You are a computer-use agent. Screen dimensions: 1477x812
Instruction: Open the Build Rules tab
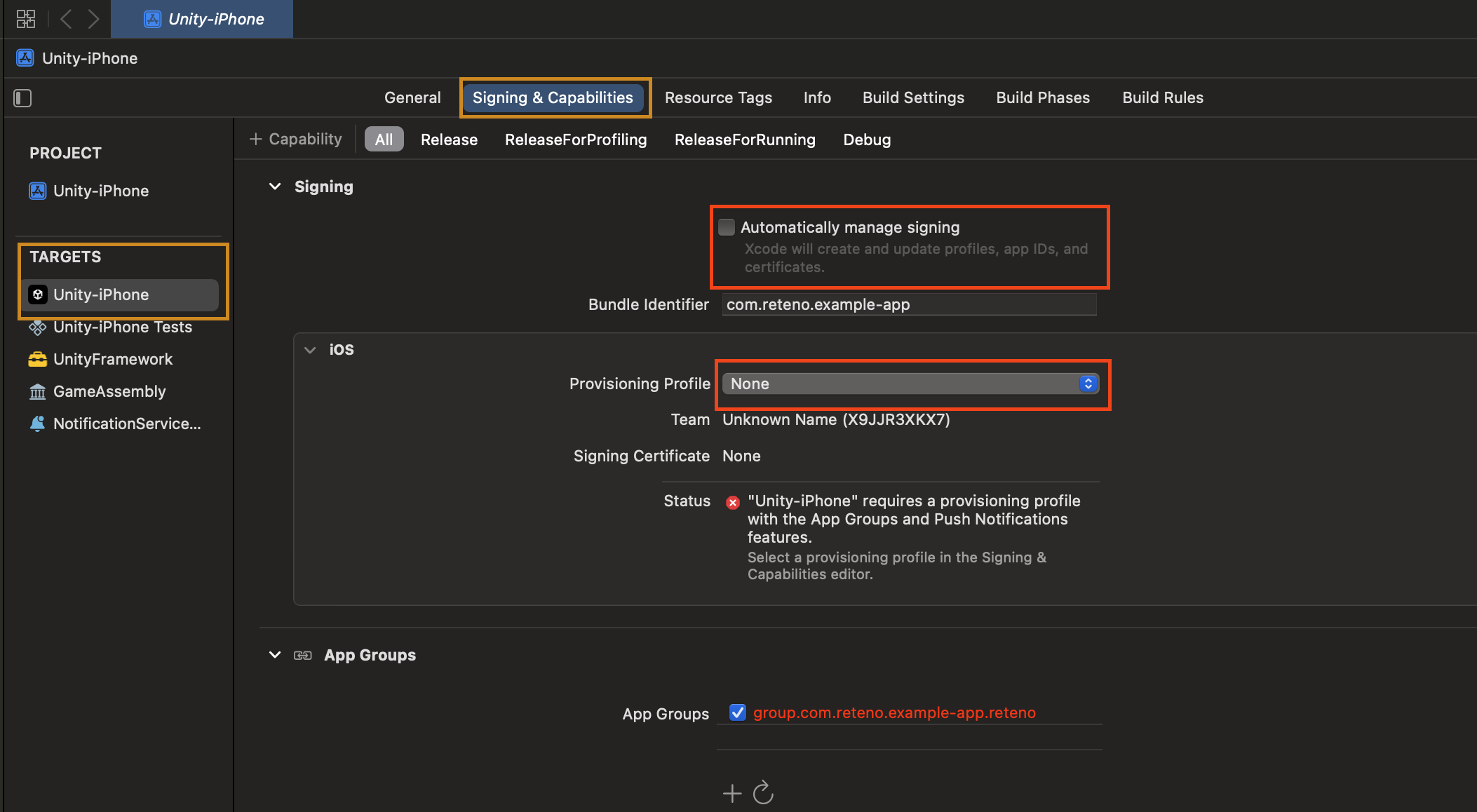pyautogui.click(x=1163, y=97)
